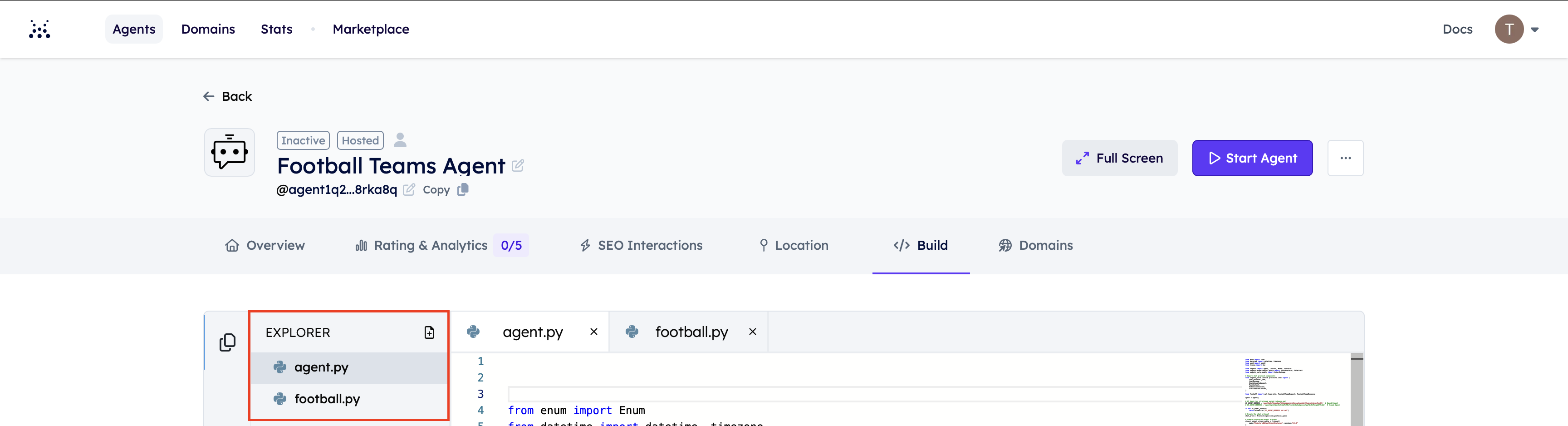
Task: Copy the agent address with the copy icon
Action: click(x=463, y=189)
